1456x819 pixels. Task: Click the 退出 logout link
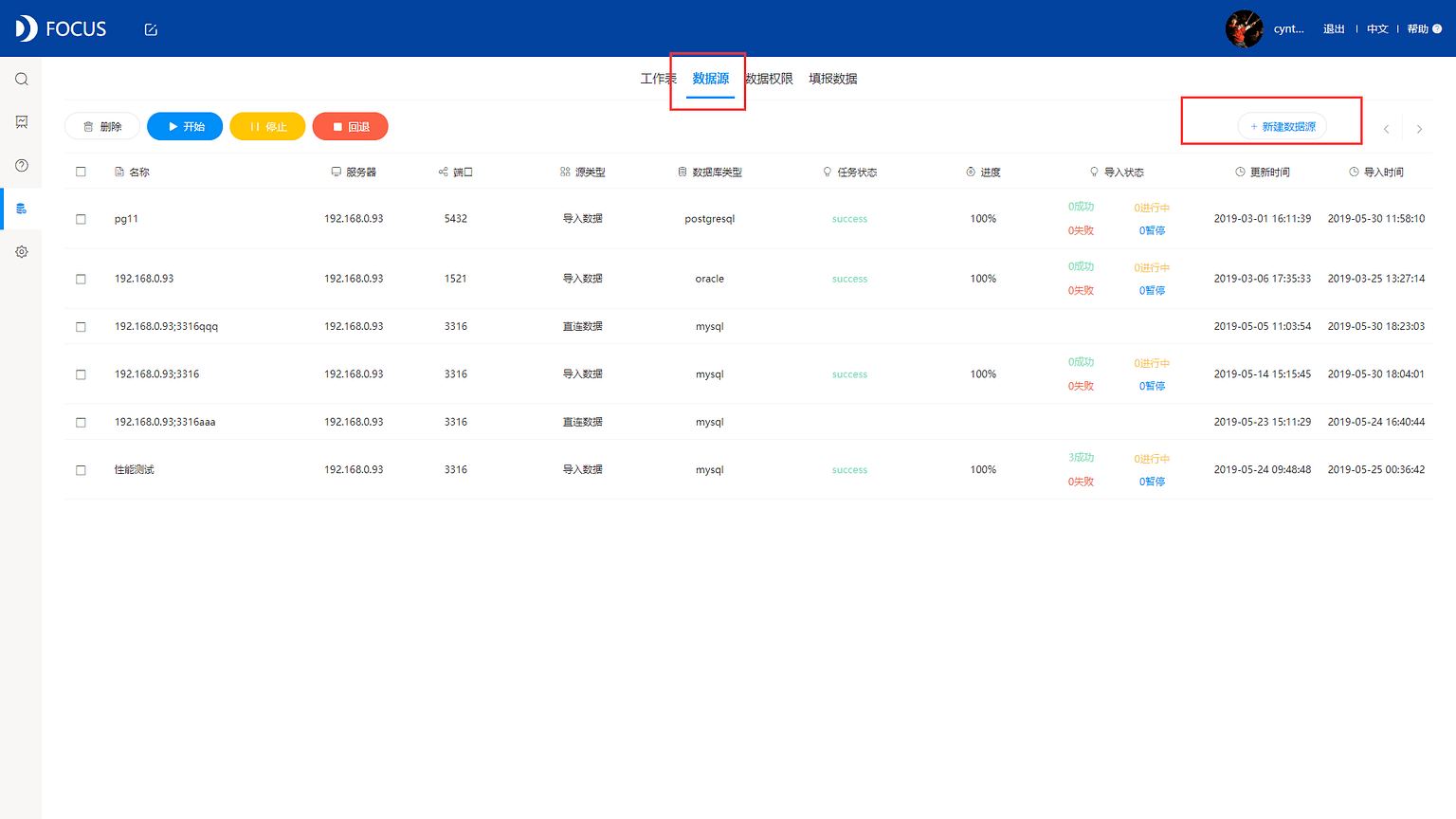click(1334, 29)
